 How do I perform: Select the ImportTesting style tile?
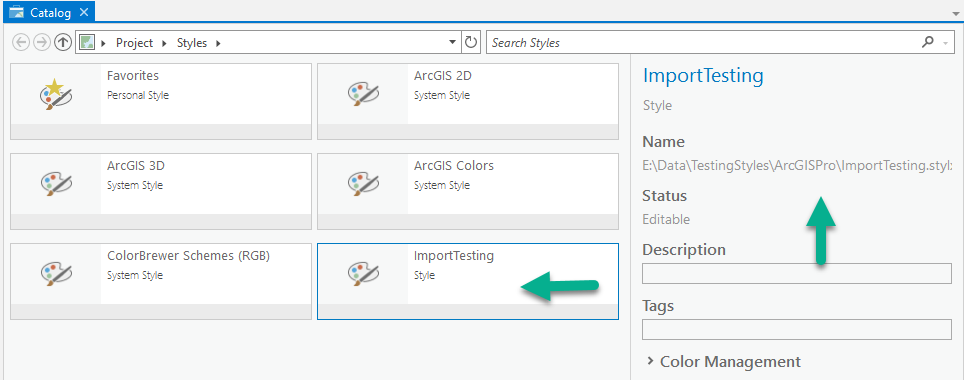tap(468, 282)
